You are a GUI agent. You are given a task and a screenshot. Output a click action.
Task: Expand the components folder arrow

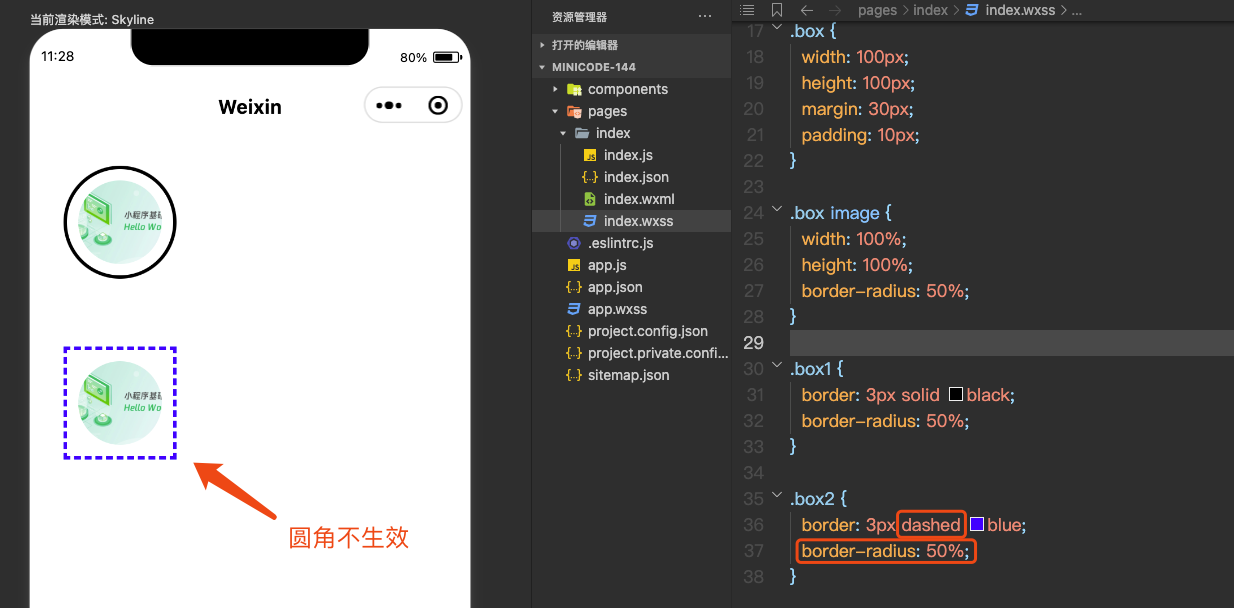(556, 89)
